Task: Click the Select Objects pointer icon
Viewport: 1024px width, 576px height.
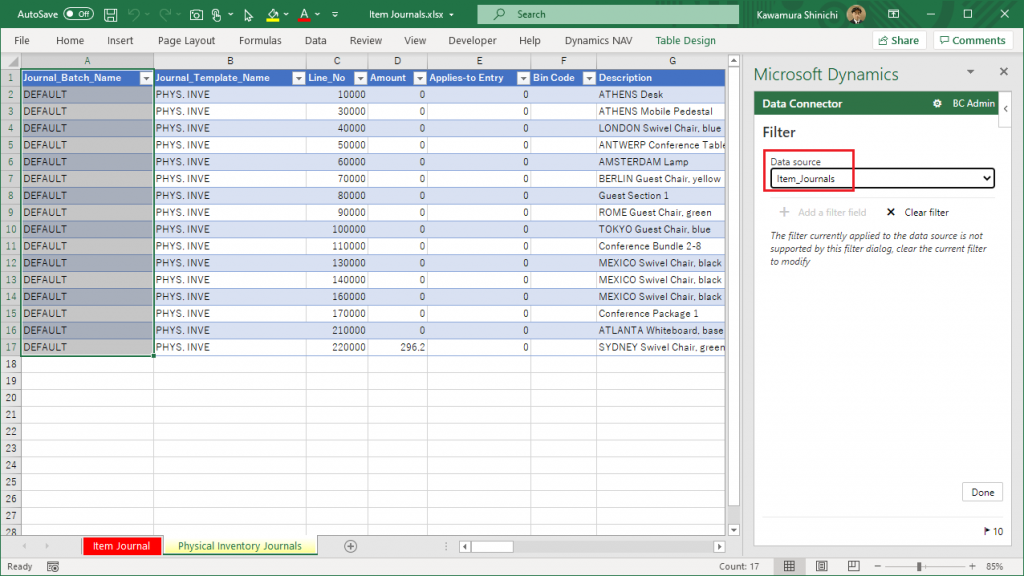Action: point(248,14)
